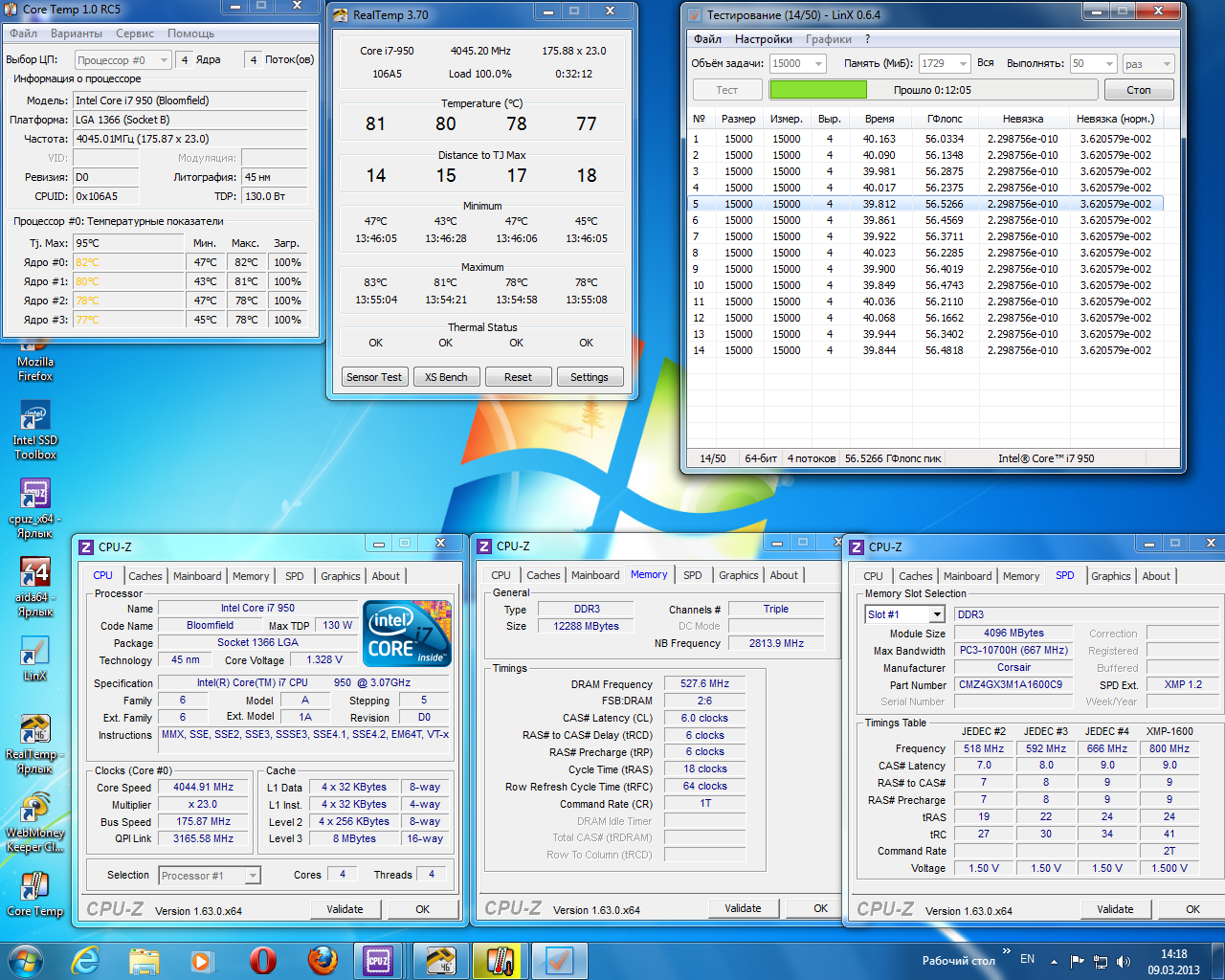Open LinX problem size dropdown 15000
Image resolution: width=1225 pixels, height=980 pixels.
point(797,63)
